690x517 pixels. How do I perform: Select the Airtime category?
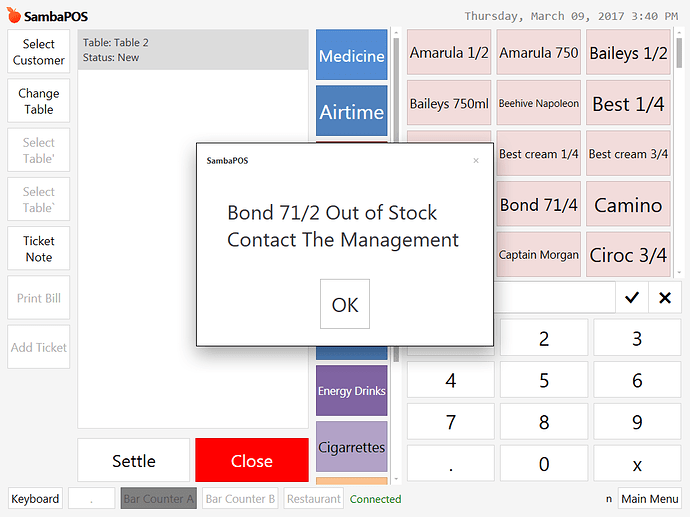pos(351,112)
